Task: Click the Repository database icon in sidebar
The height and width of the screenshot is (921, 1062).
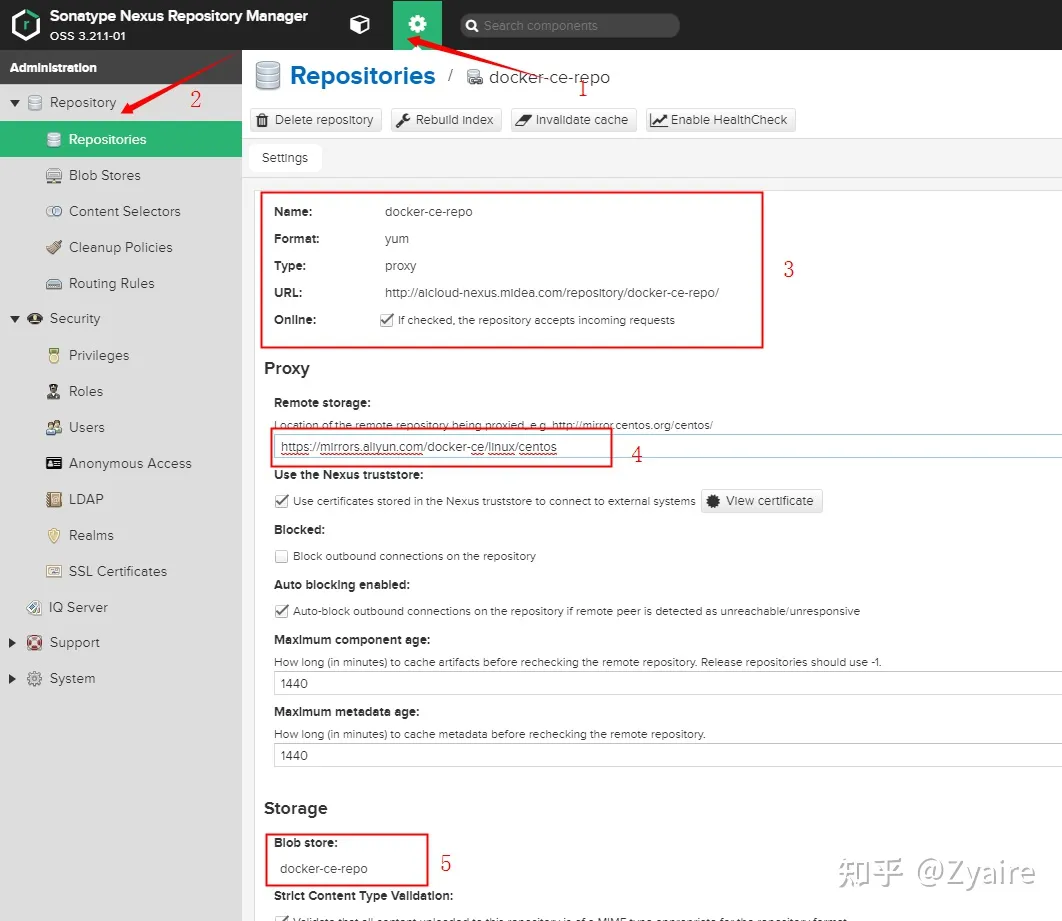Action: point(35,103)
